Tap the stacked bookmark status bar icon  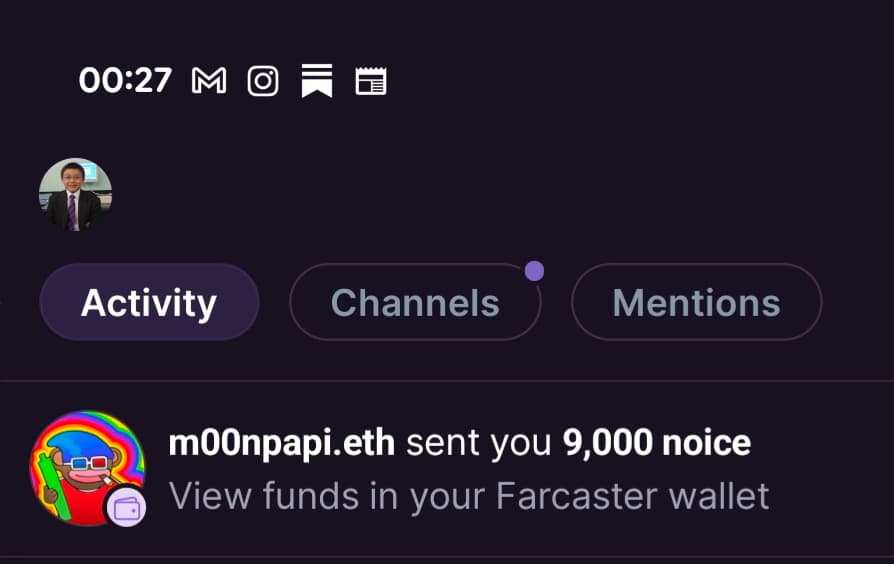click(x=317, y=81)
